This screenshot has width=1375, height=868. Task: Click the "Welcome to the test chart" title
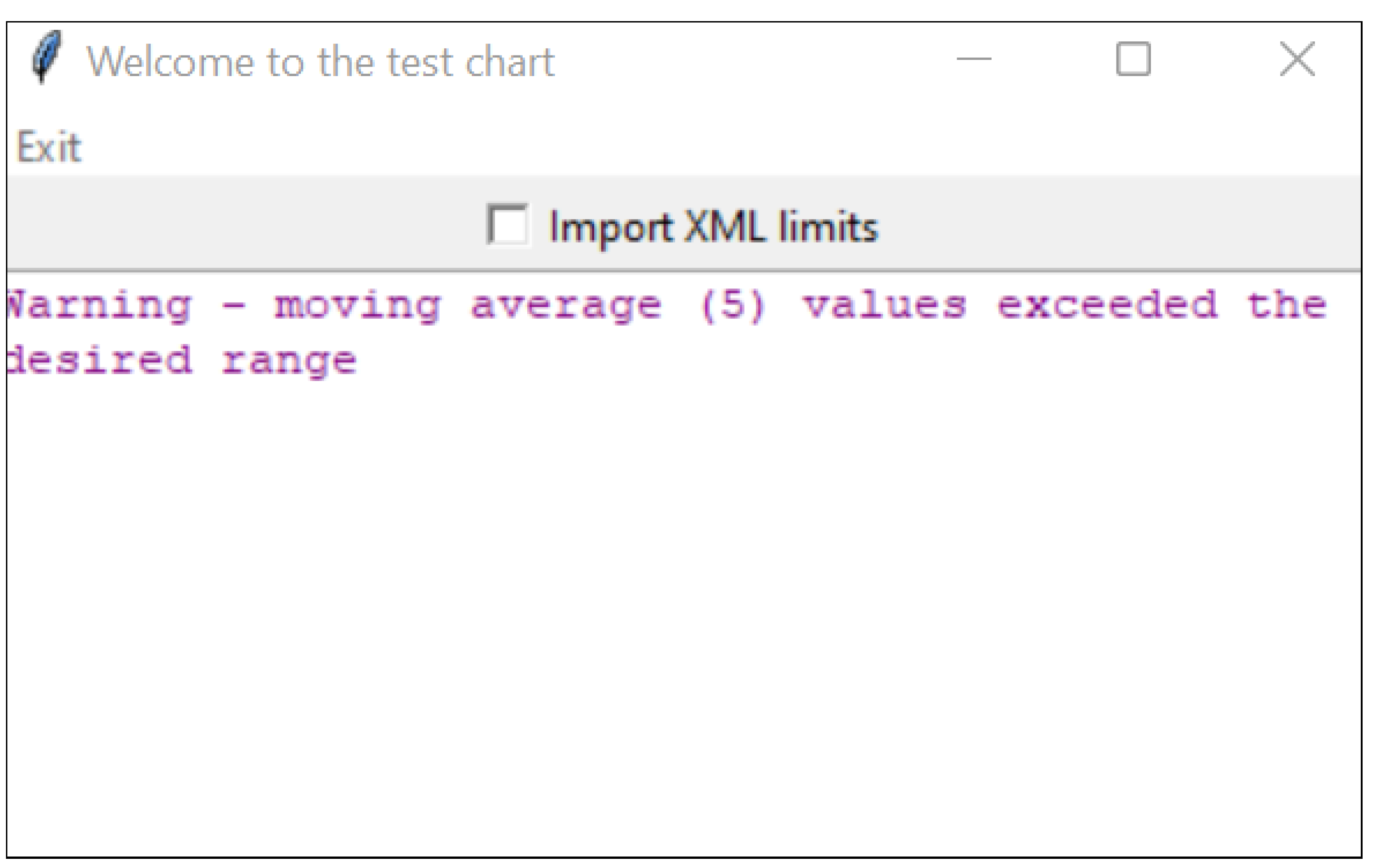[321, 61]
